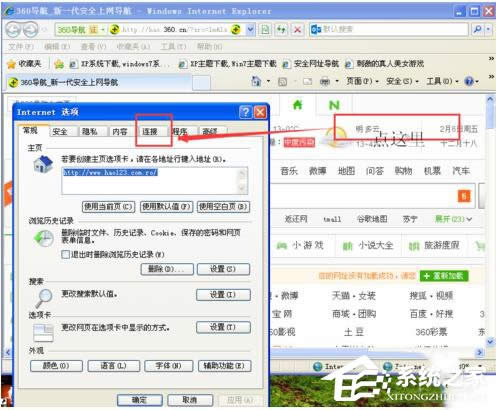Click the refresh page icon in address bar
The width and height of the screenshot is (496, 410).
click(281, 30)
